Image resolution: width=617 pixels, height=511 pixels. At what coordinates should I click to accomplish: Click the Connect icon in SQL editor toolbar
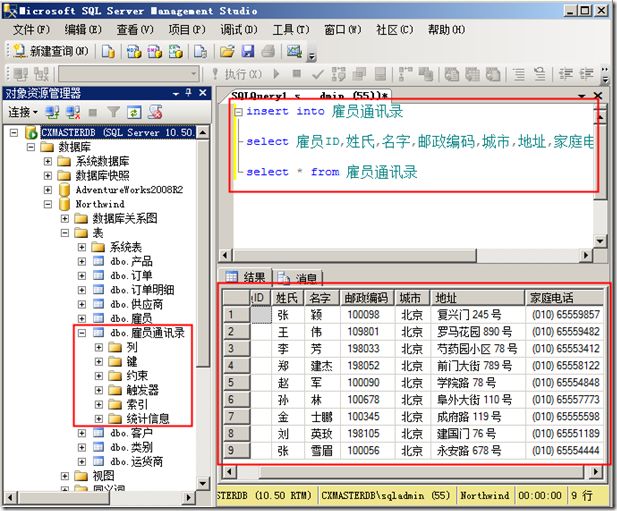[20, 74]
